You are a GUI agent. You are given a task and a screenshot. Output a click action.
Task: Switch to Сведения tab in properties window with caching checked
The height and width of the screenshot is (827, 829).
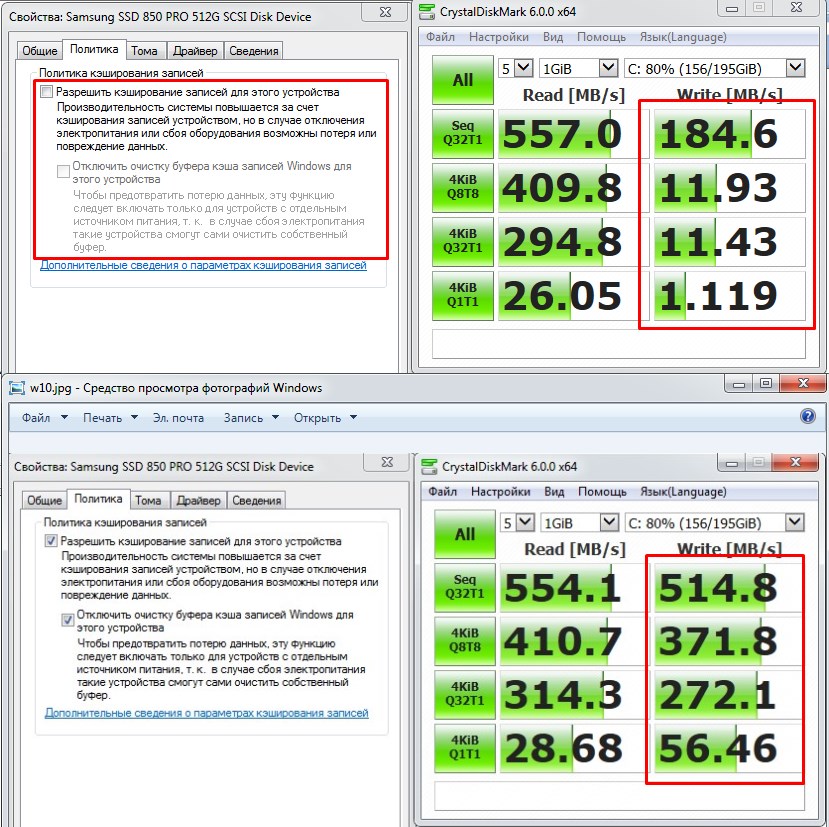(x=256, y=500)
